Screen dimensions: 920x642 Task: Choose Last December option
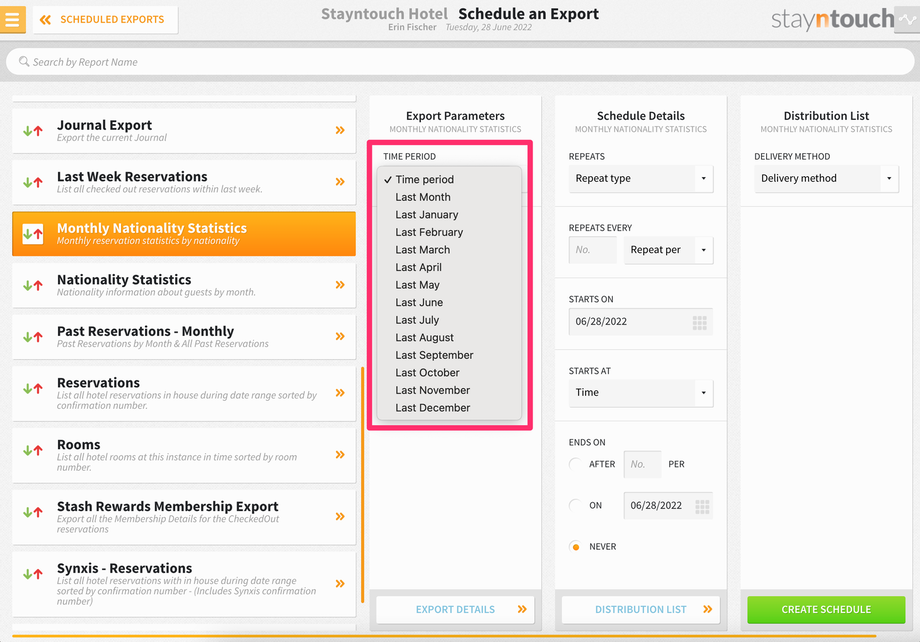449,408
